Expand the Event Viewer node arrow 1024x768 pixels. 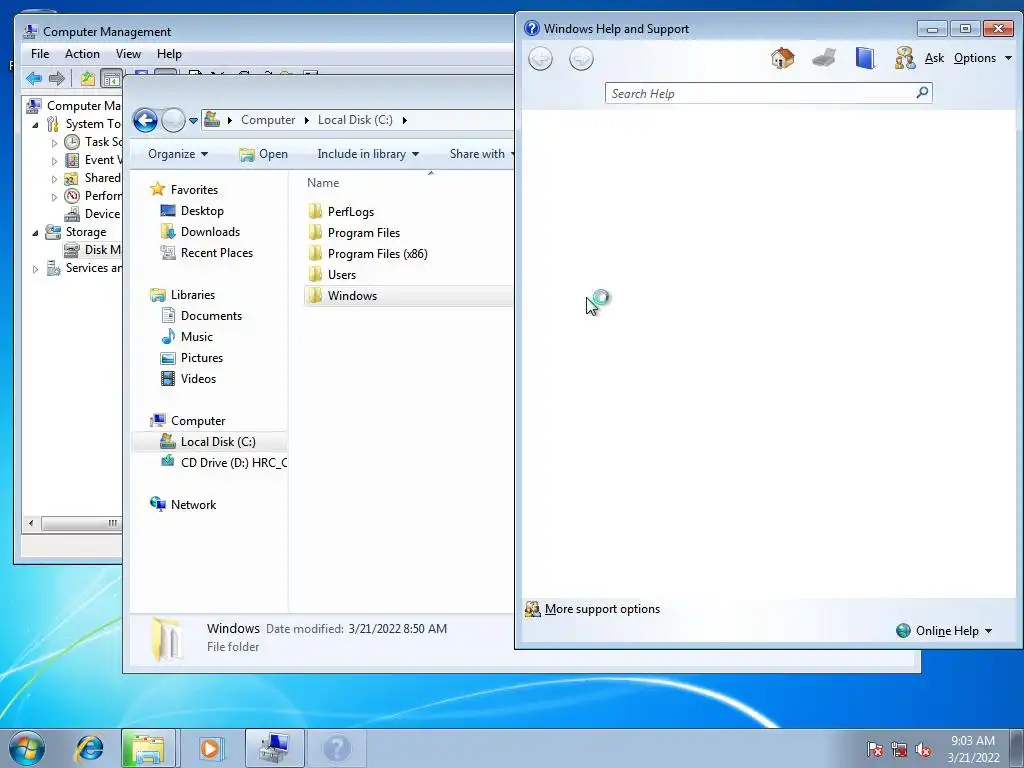(x=54, y=161)
